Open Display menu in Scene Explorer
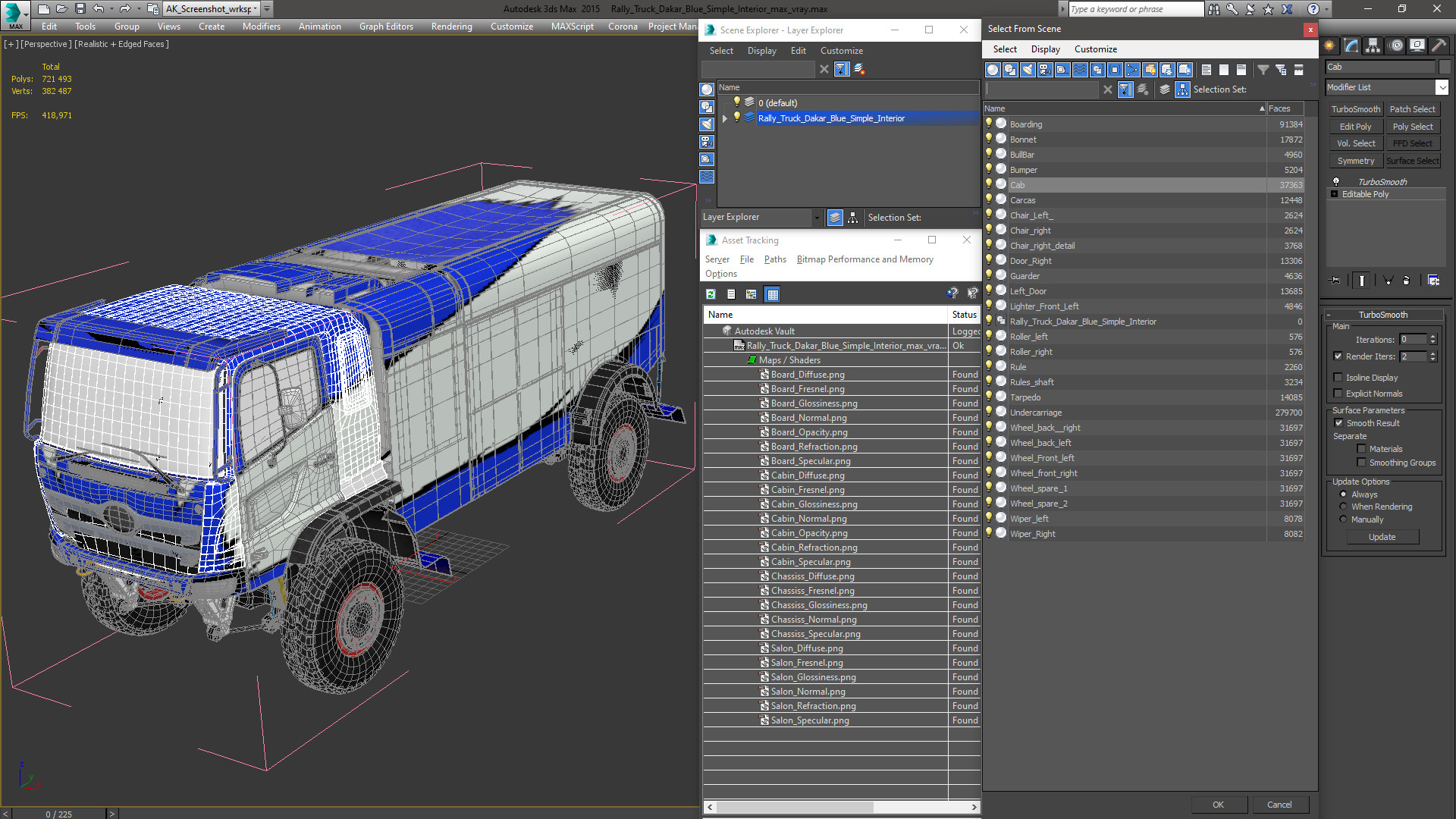 pos(762,51)
